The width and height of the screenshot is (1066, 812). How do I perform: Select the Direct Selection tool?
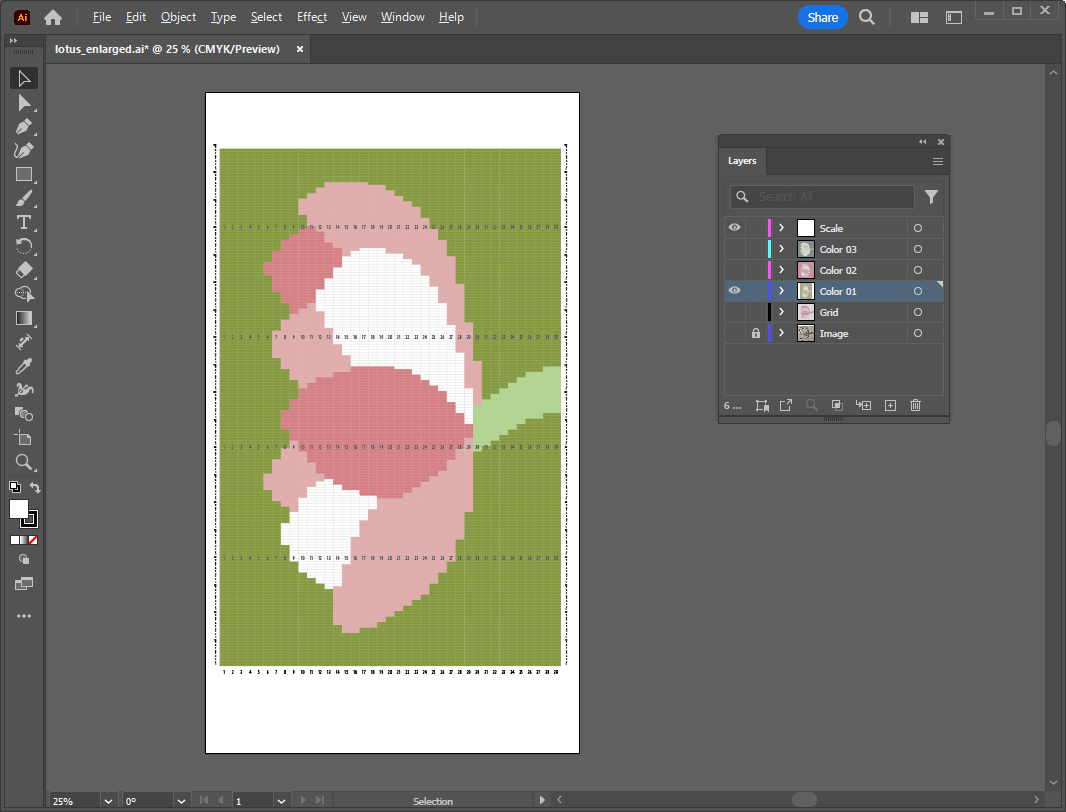pos(24,102)
